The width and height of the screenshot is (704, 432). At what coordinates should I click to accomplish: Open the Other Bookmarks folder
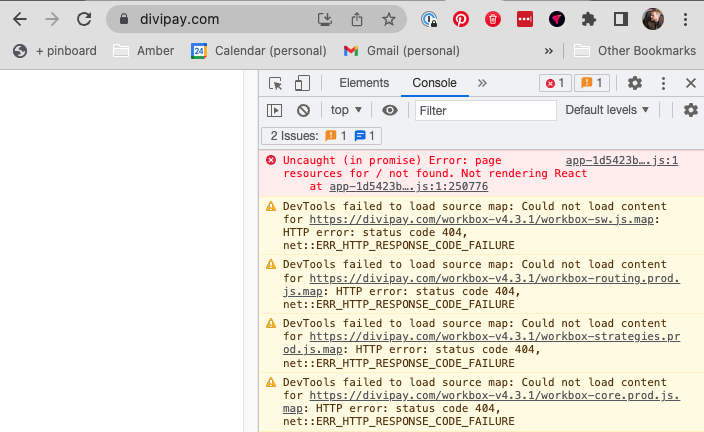[x=635, y=51]
